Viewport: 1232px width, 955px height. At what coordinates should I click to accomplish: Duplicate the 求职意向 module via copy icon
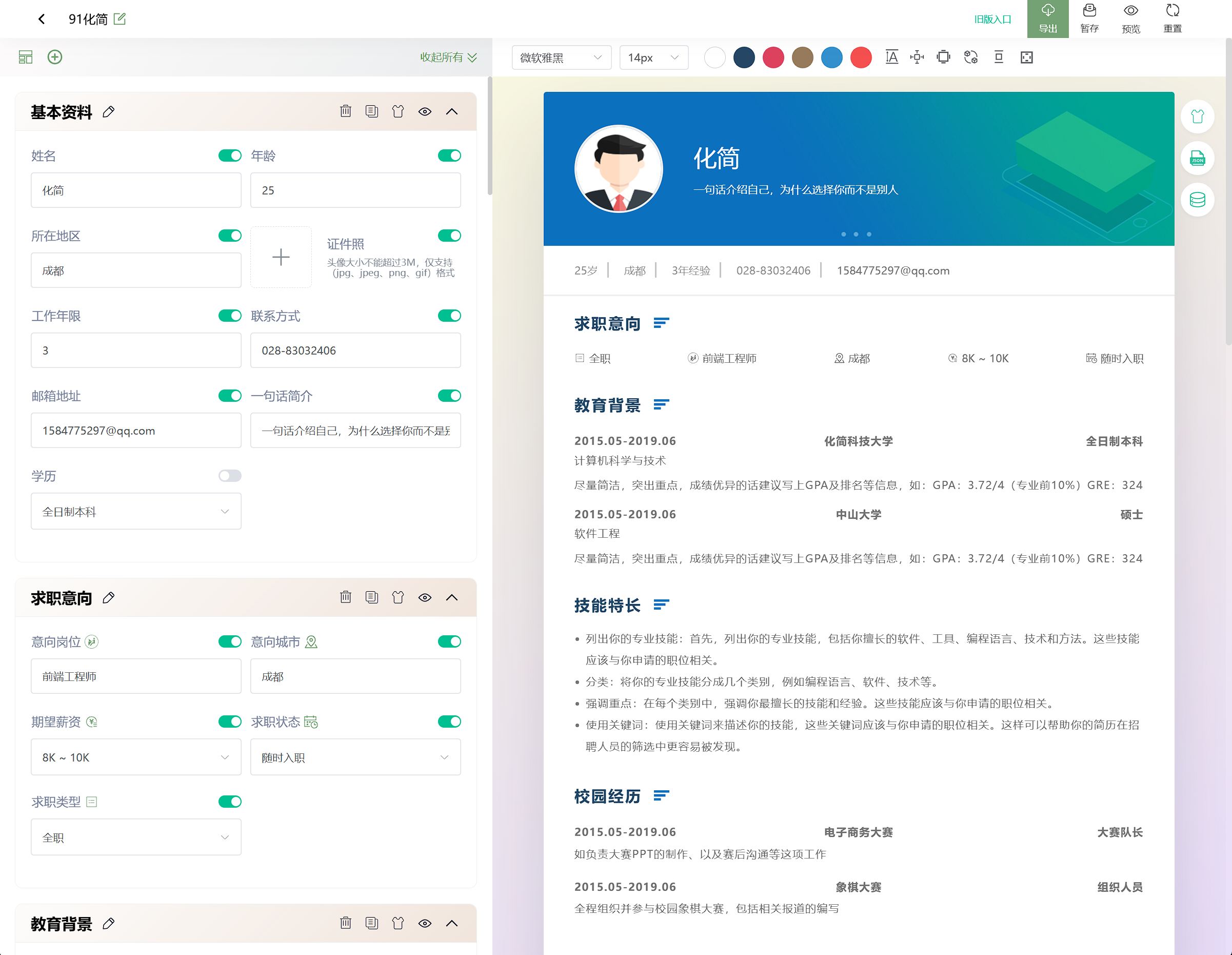(x=372, y=597)
